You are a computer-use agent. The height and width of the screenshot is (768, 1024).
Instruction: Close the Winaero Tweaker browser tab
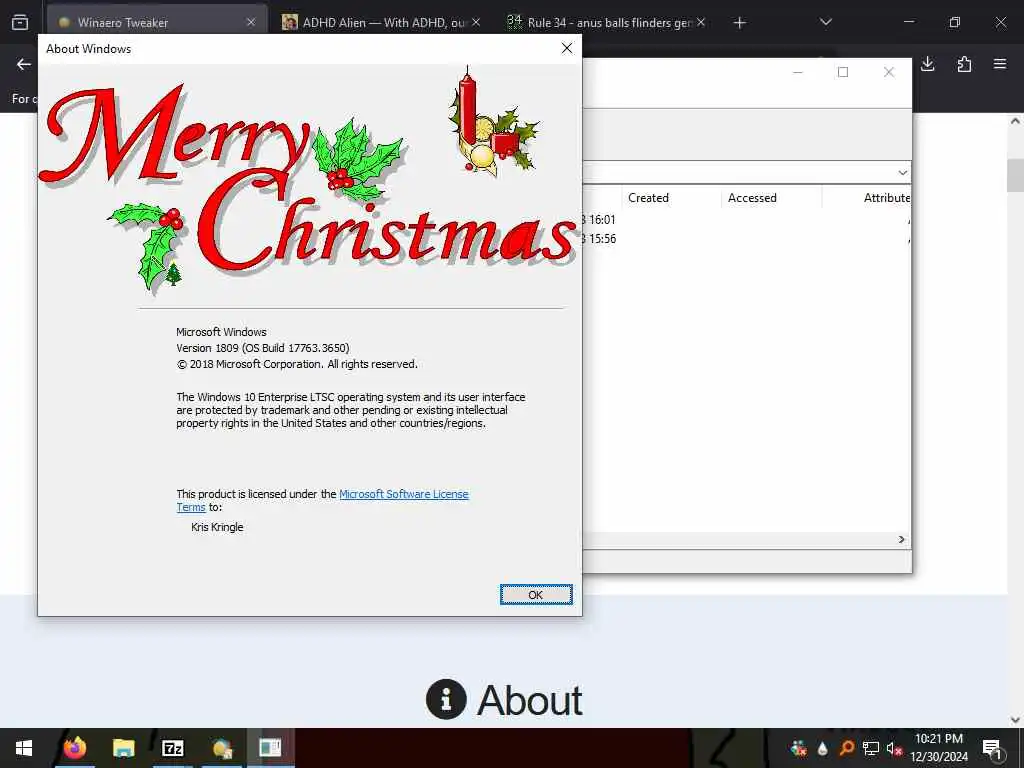pos(251,22)
